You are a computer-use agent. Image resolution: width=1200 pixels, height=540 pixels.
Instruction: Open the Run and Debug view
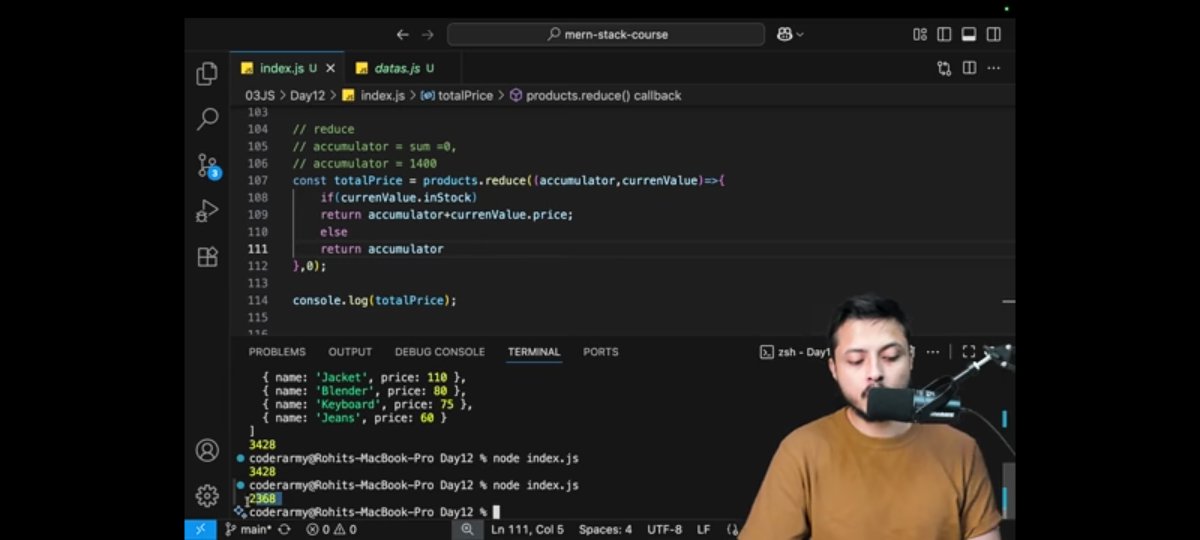(x=207, y=211)
